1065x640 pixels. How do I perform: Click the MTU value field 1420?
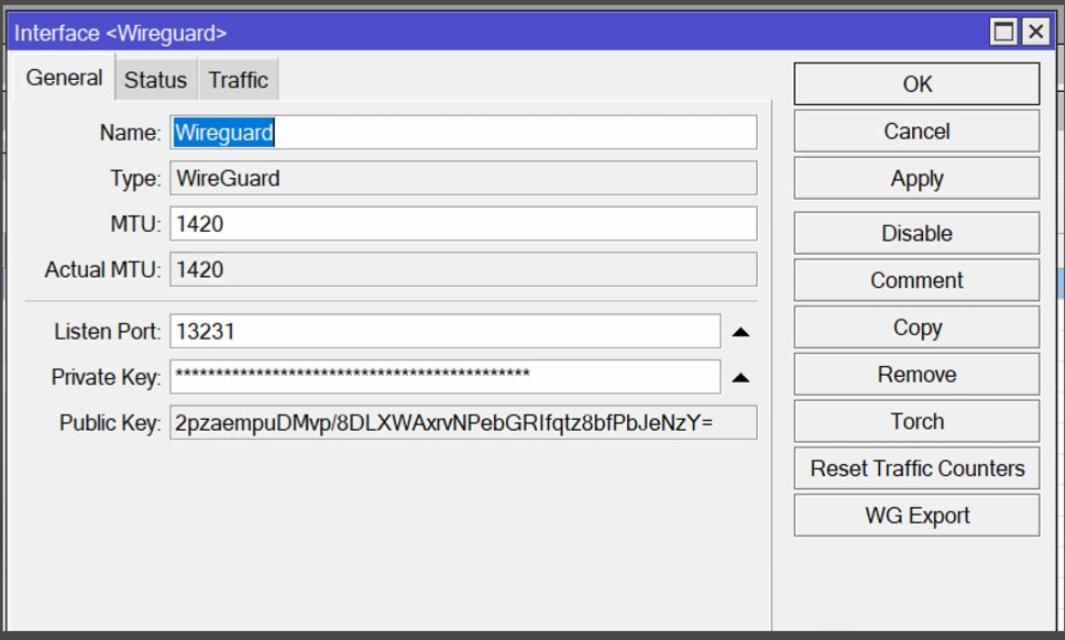point(463,224)
